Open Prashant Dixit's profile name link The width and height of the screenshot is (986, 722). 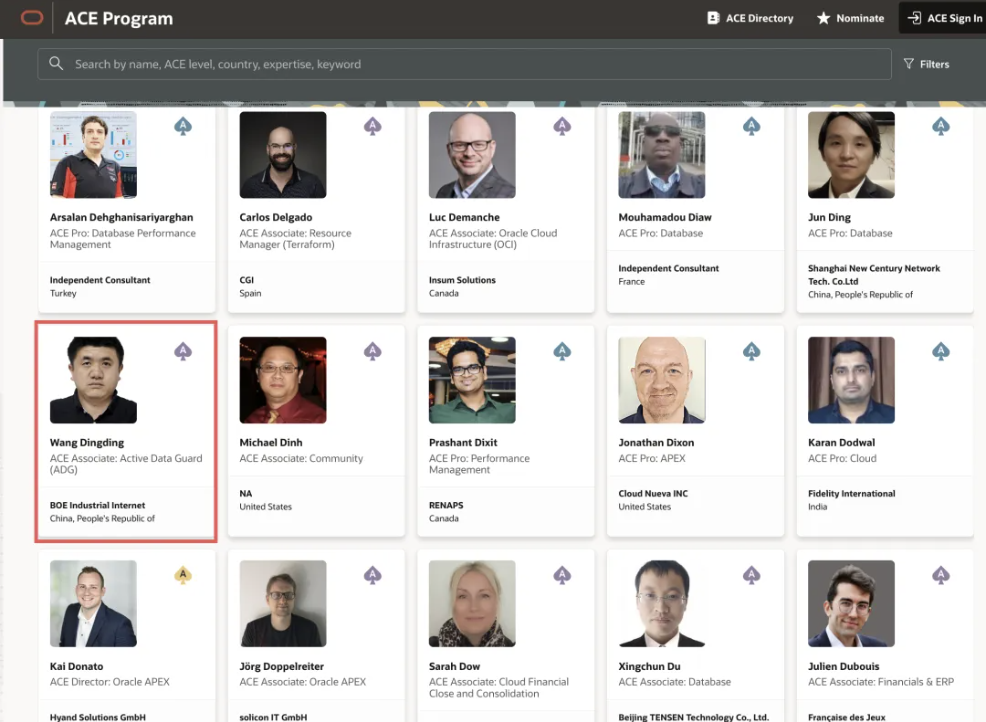pos(465,442)
